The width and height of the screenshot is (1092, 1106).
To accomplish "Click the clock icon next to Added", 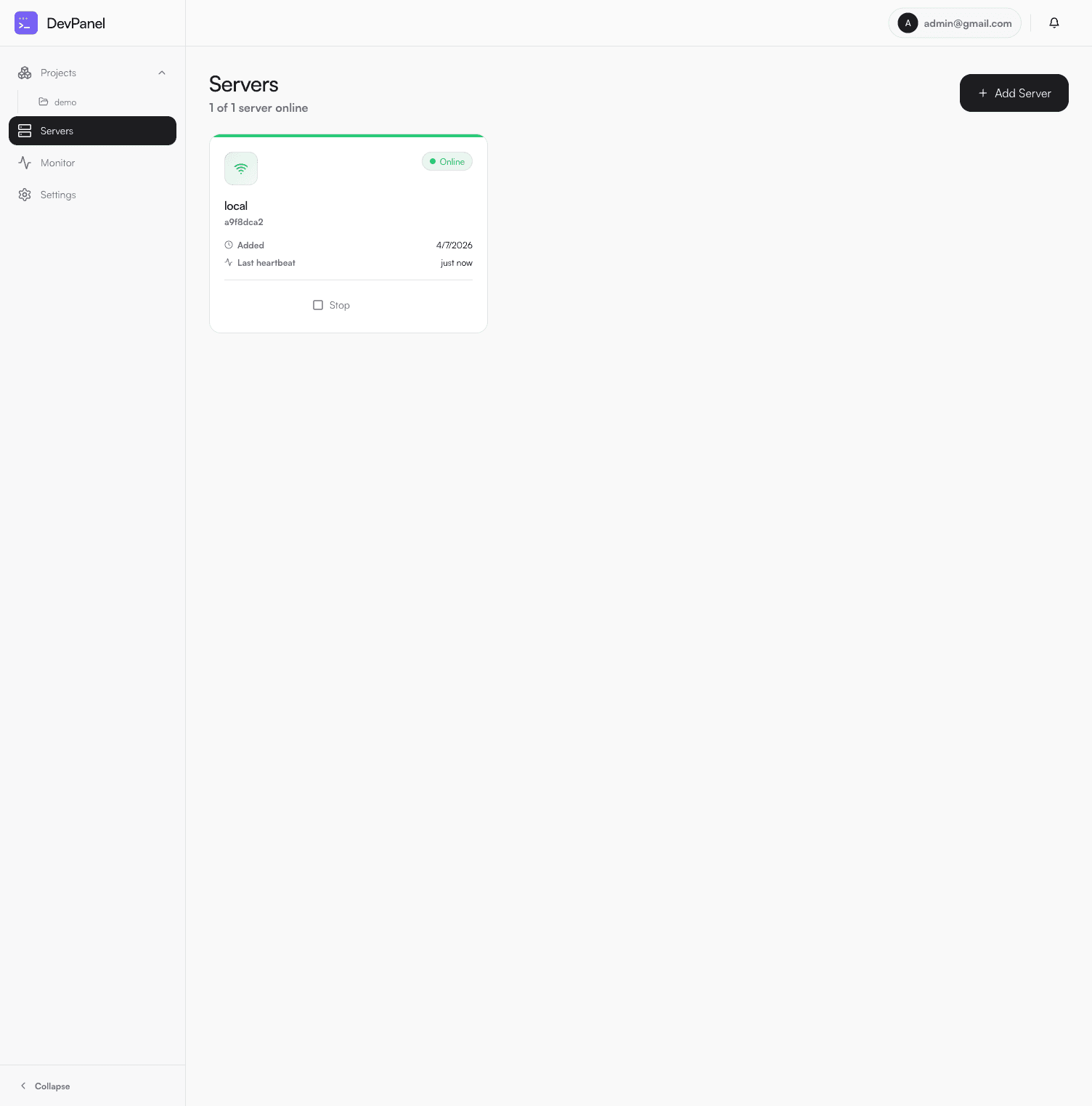I will (228, 245).
